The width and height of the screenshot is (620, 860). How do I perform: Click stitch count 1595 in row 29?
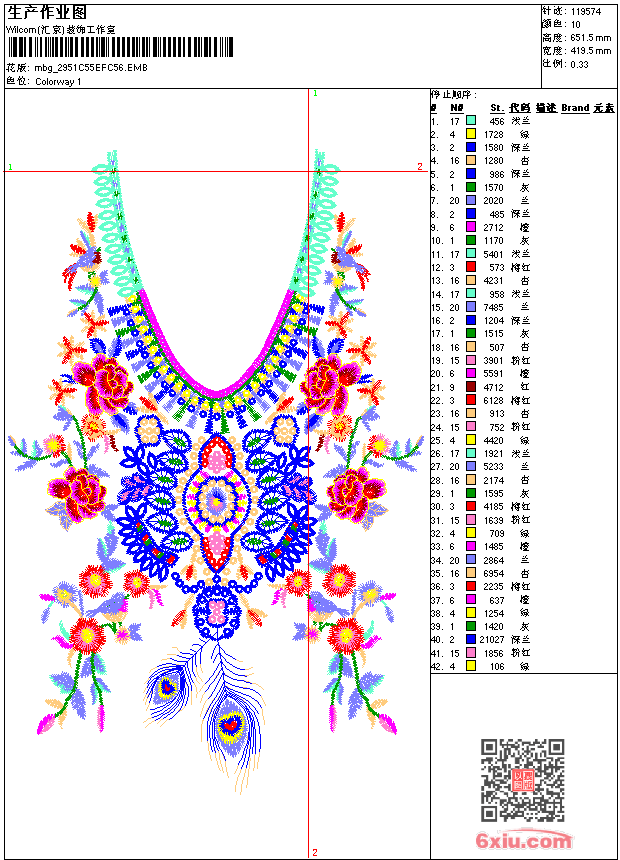pyautogui.click(x=493, y=493)
